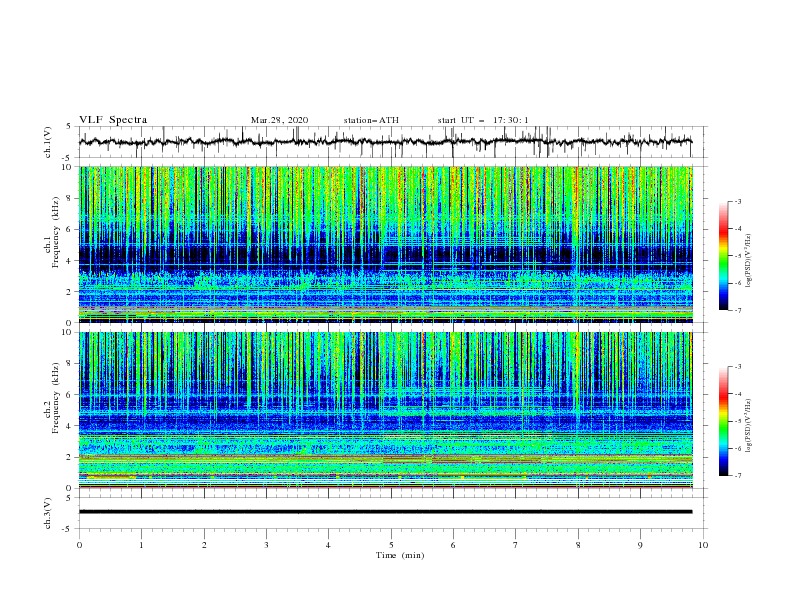Click time axis tick label "9"

640,545
